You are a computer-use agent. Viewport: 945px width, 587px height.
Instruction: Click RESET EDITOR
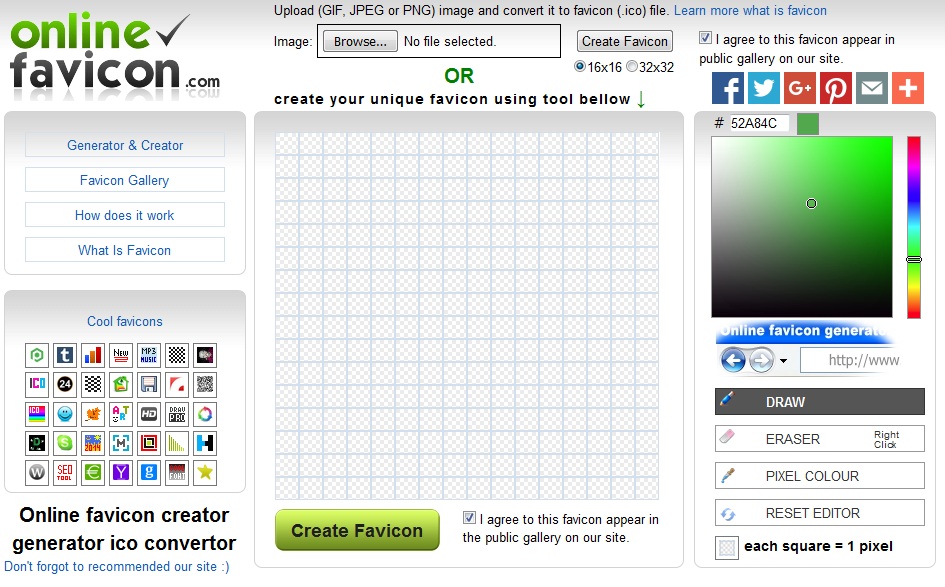tap(820, 513)
